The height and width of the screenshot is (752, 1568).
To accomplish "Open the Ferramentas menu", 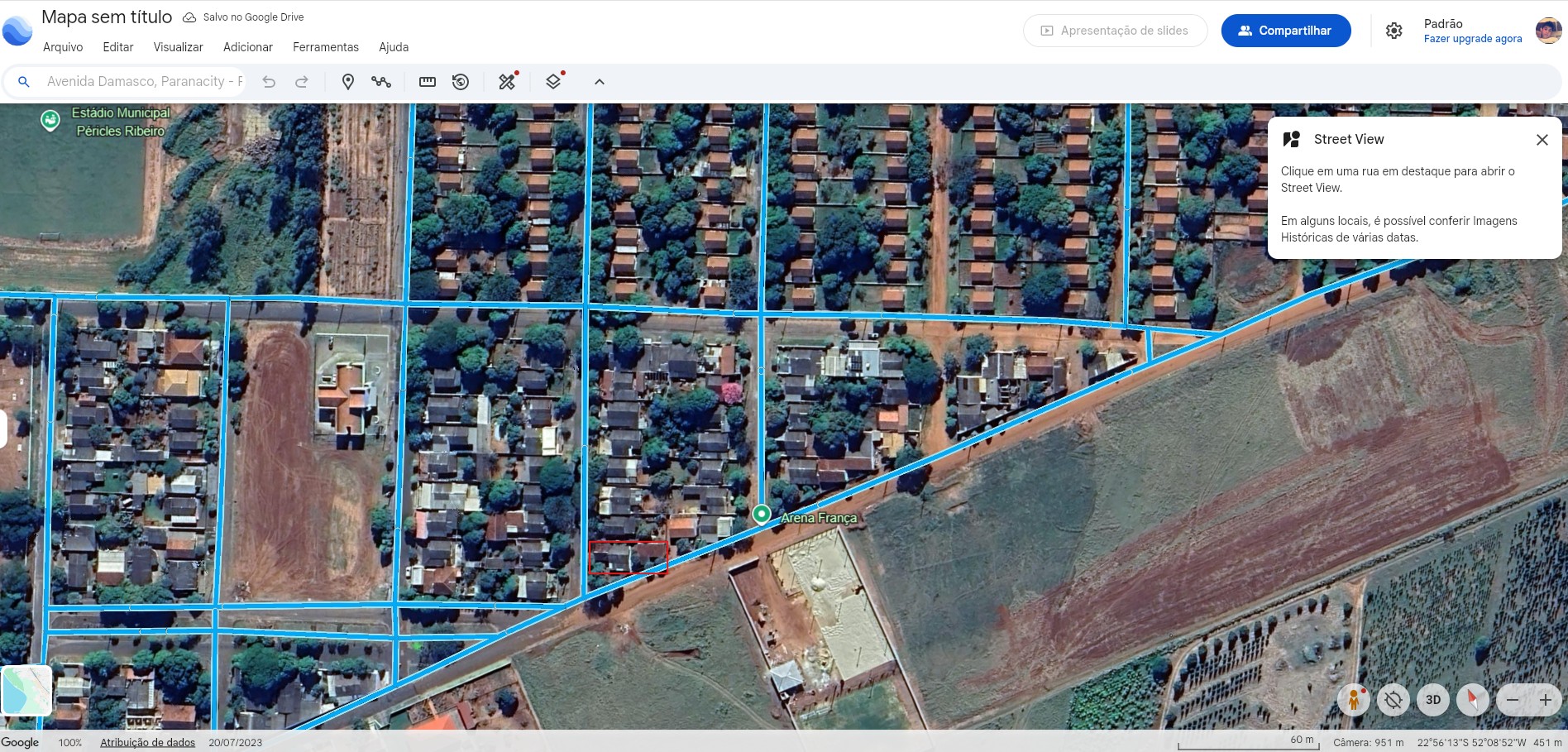I will click(326, 47).
